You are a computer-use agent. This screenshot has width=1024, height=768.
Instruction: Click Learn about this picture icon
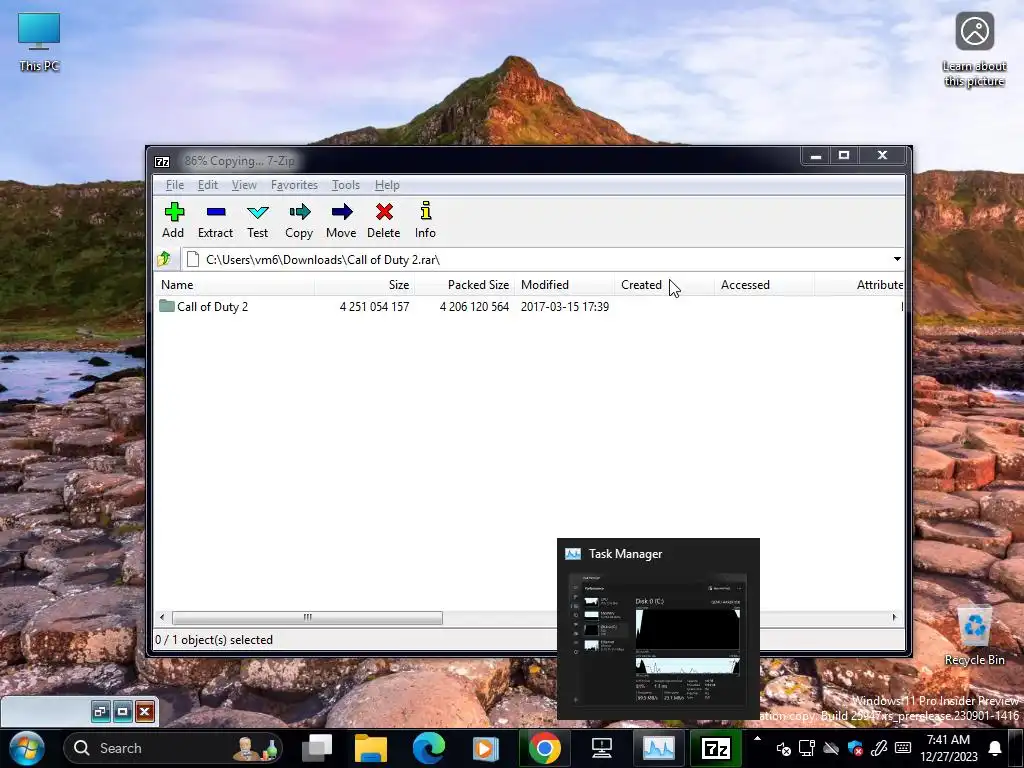[x=974, y=50]
